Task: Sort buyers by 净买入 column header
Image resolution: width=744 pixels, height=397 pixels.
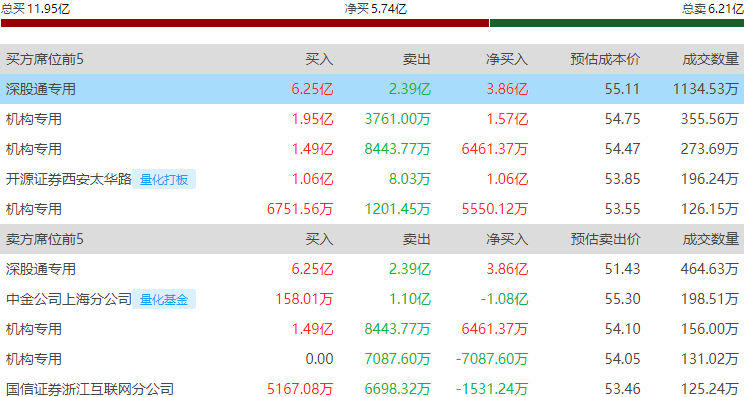Action: (x=507, y=59)
